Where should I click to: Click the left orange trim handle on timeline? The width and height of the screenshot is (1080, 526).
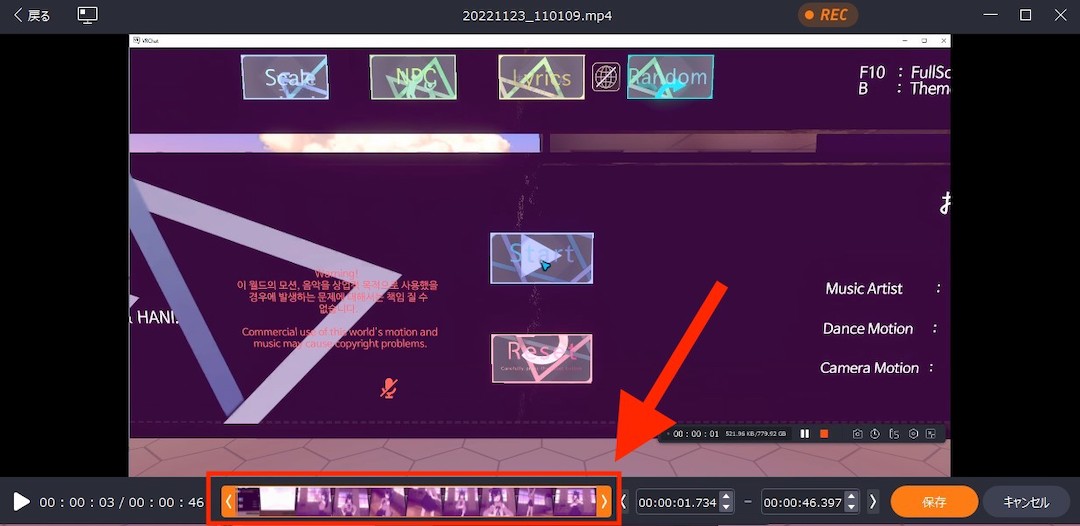(229, 502)
